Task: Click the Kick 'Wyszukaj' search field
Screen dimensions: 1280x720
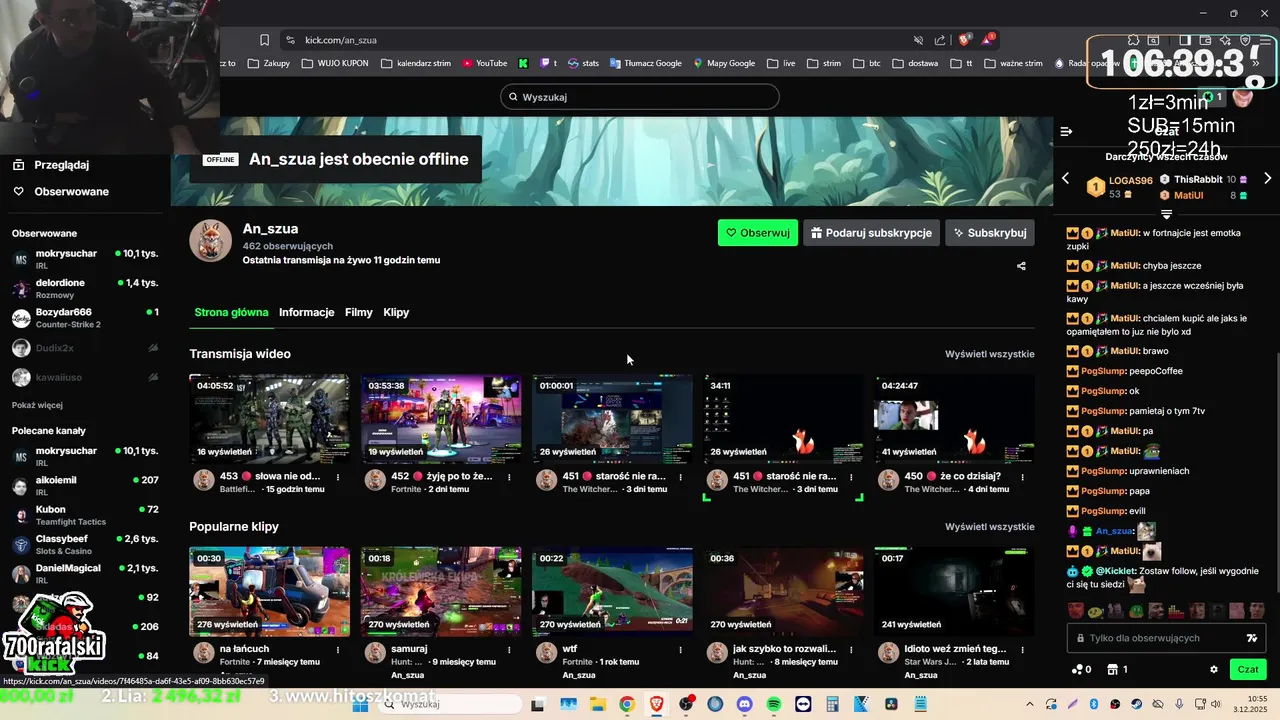Action: pyautogui.click(x=640, y=97)
